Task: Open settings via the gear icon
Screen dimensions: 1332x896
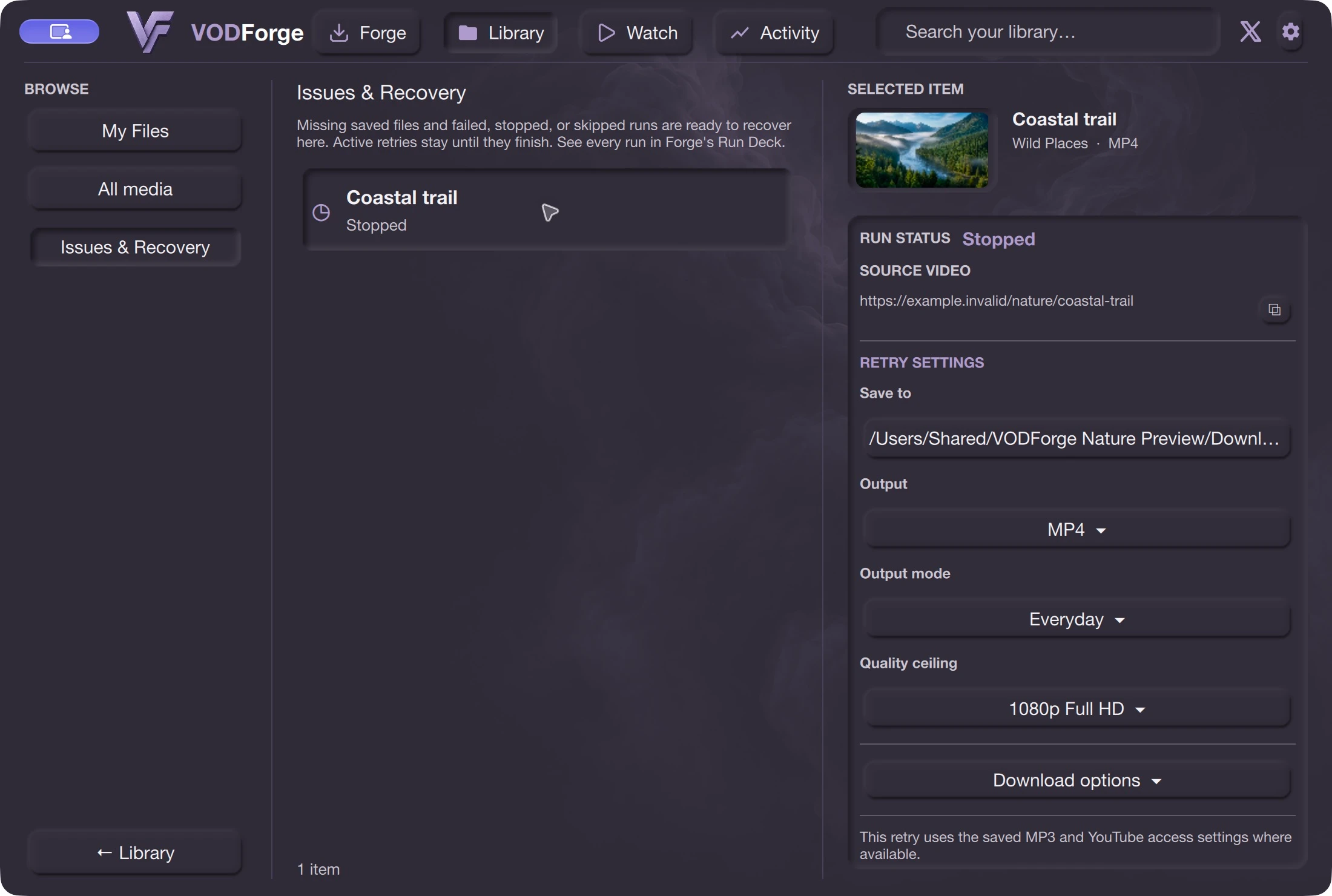Action: pos(1290,31)
